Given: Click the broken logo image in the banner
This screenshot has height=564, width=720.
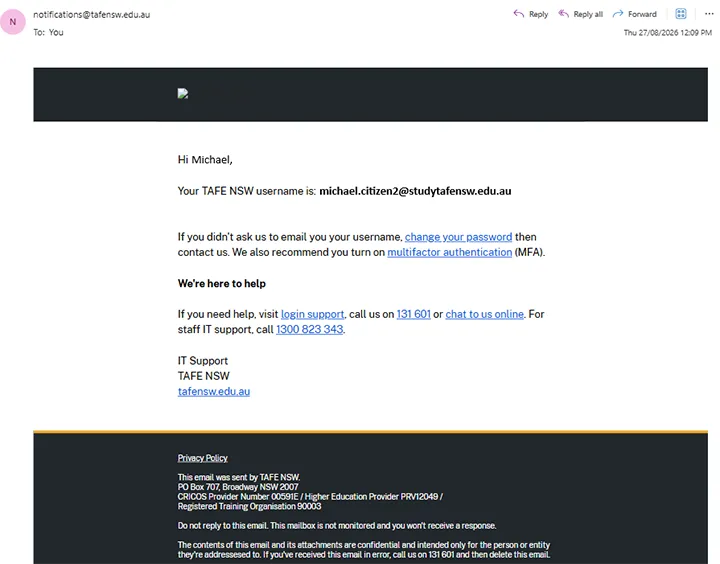Looking at the screenshot, I should (x=183, y=94).
